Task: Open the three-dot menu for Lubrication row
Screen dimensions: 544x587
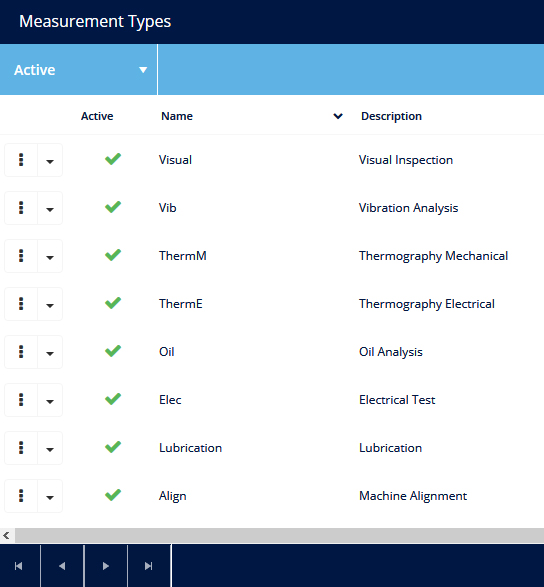Action: click(x=21, y=448)
